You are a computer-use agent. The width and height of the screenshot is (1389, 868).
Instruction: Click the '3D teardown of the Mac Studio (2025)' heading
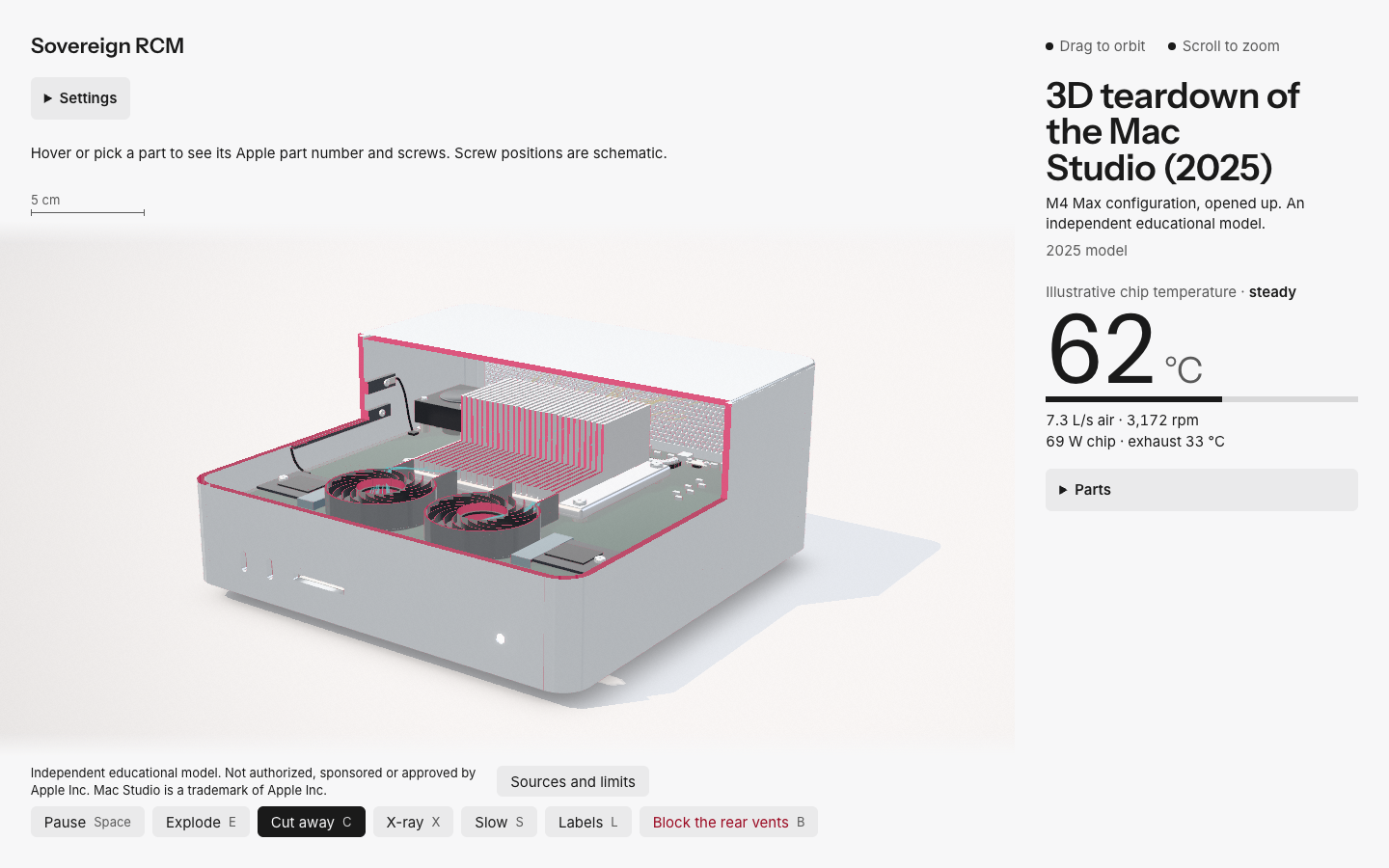(x=1173, y=132)
